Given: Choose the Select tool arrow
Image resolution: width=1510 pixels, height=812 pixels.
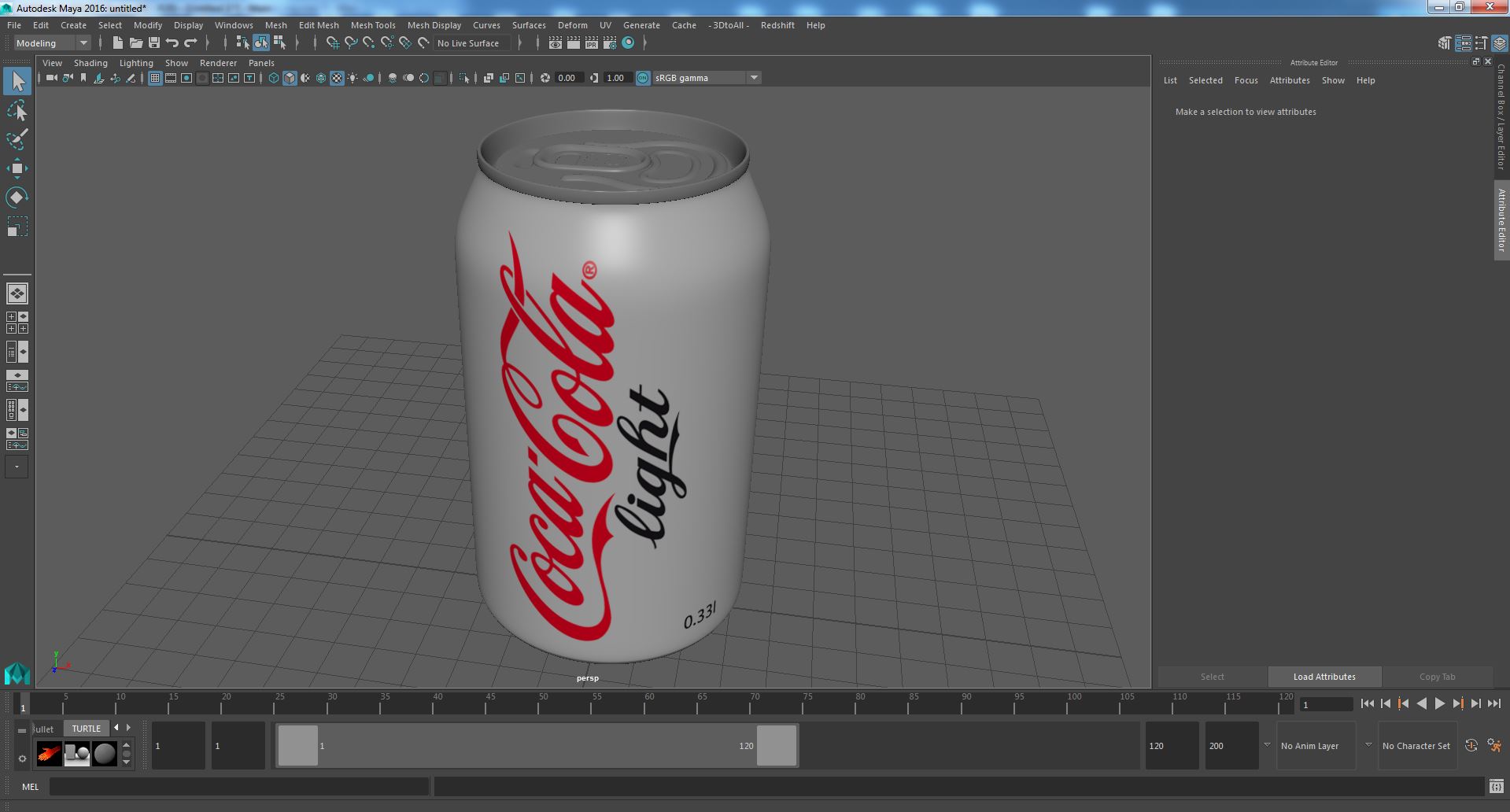Looking at the screenshot, I should (17, 81).
